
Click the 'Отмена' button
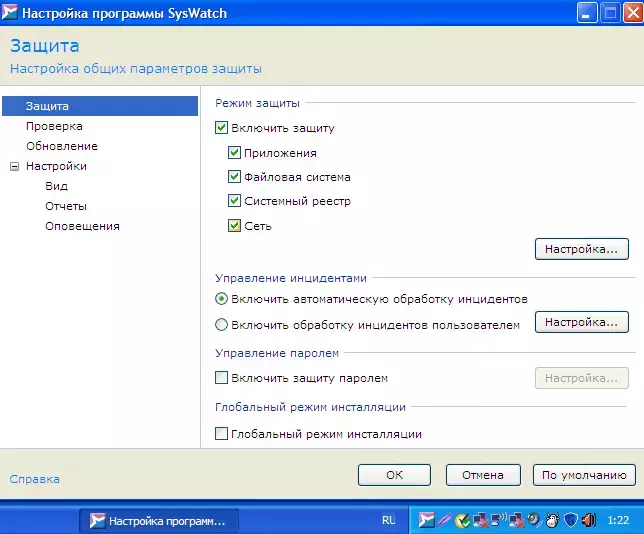pos(483,475)
